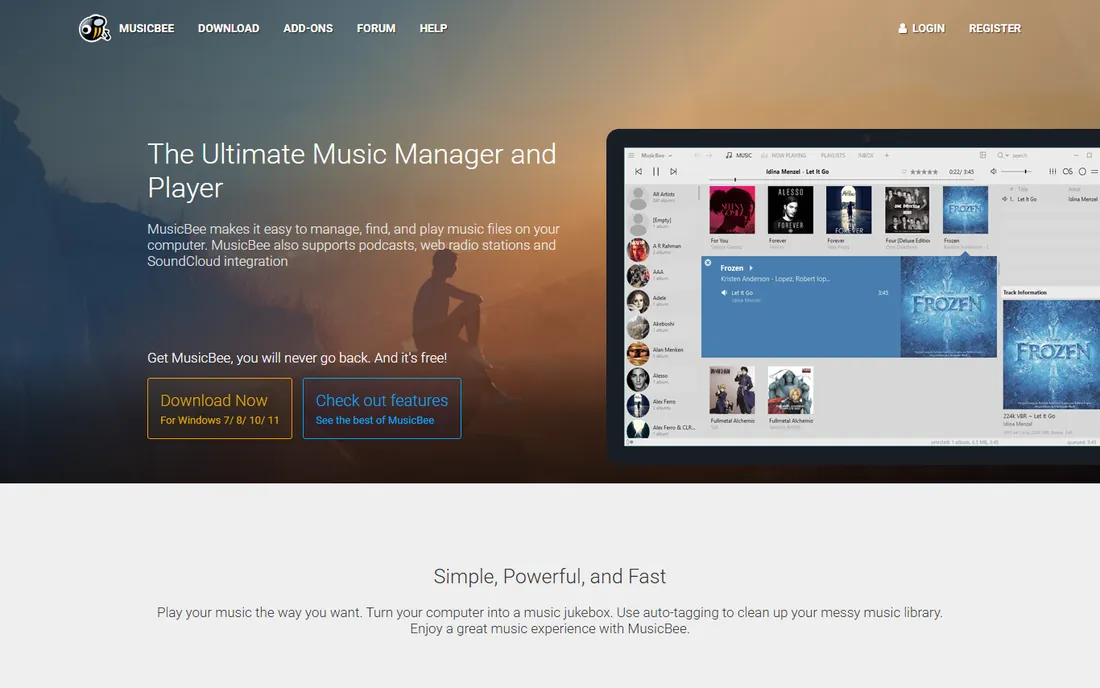Click the previous track icon in player screenshot
The width and height of the screenshot is (1100, 688).
tap(638, 171)
